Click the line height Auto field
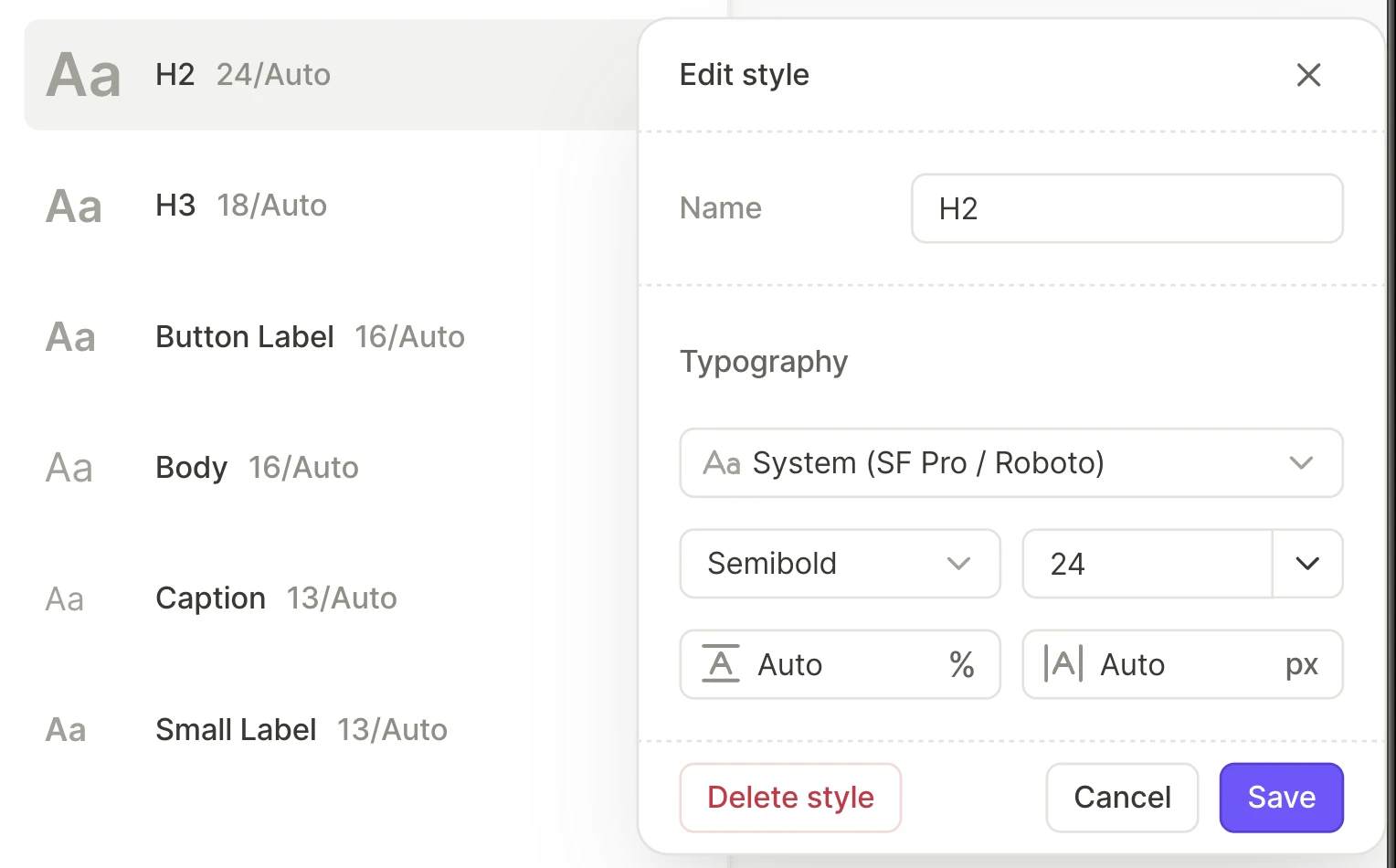1396x868 pixels. coord(841,664)
